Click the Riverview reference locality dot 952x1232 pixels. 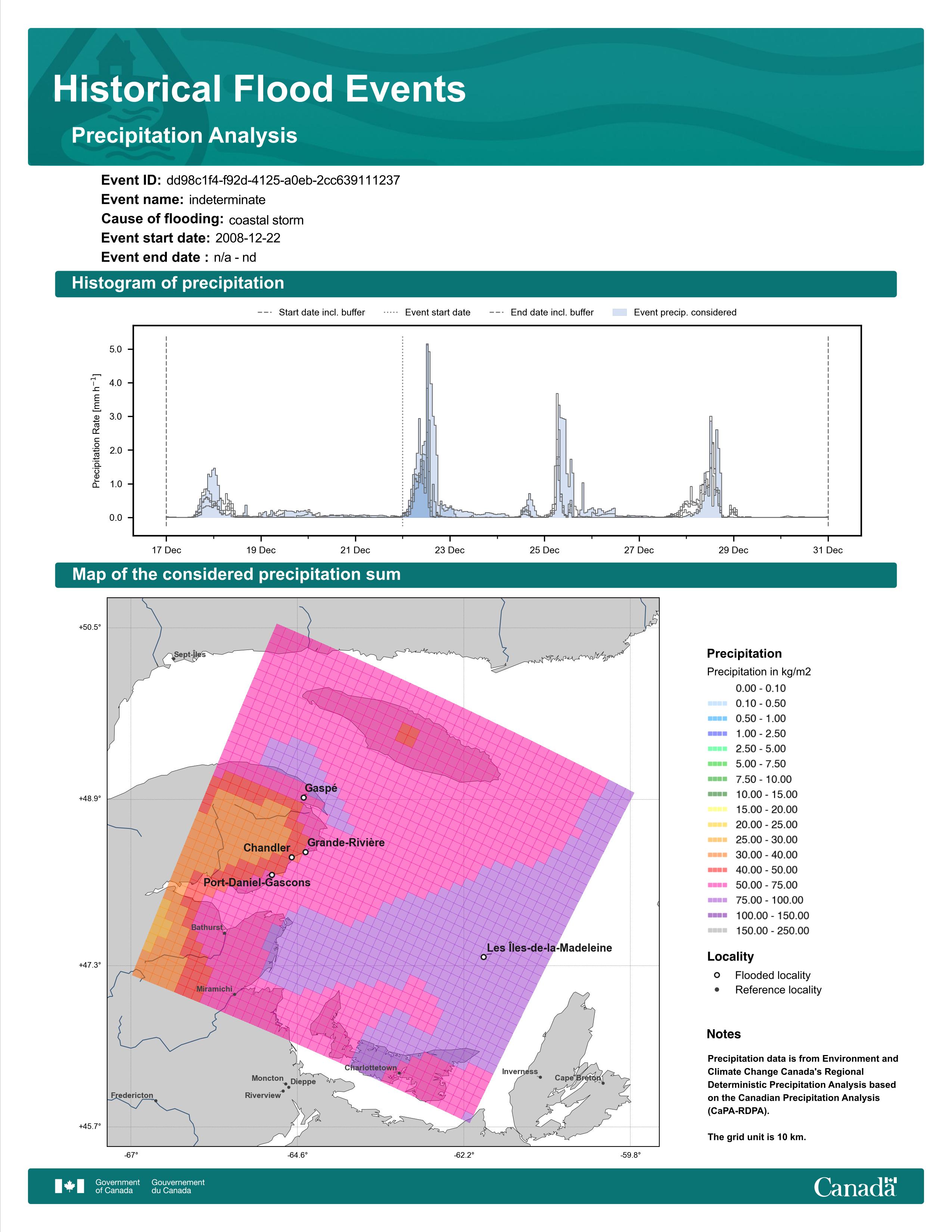(283, 1091)
